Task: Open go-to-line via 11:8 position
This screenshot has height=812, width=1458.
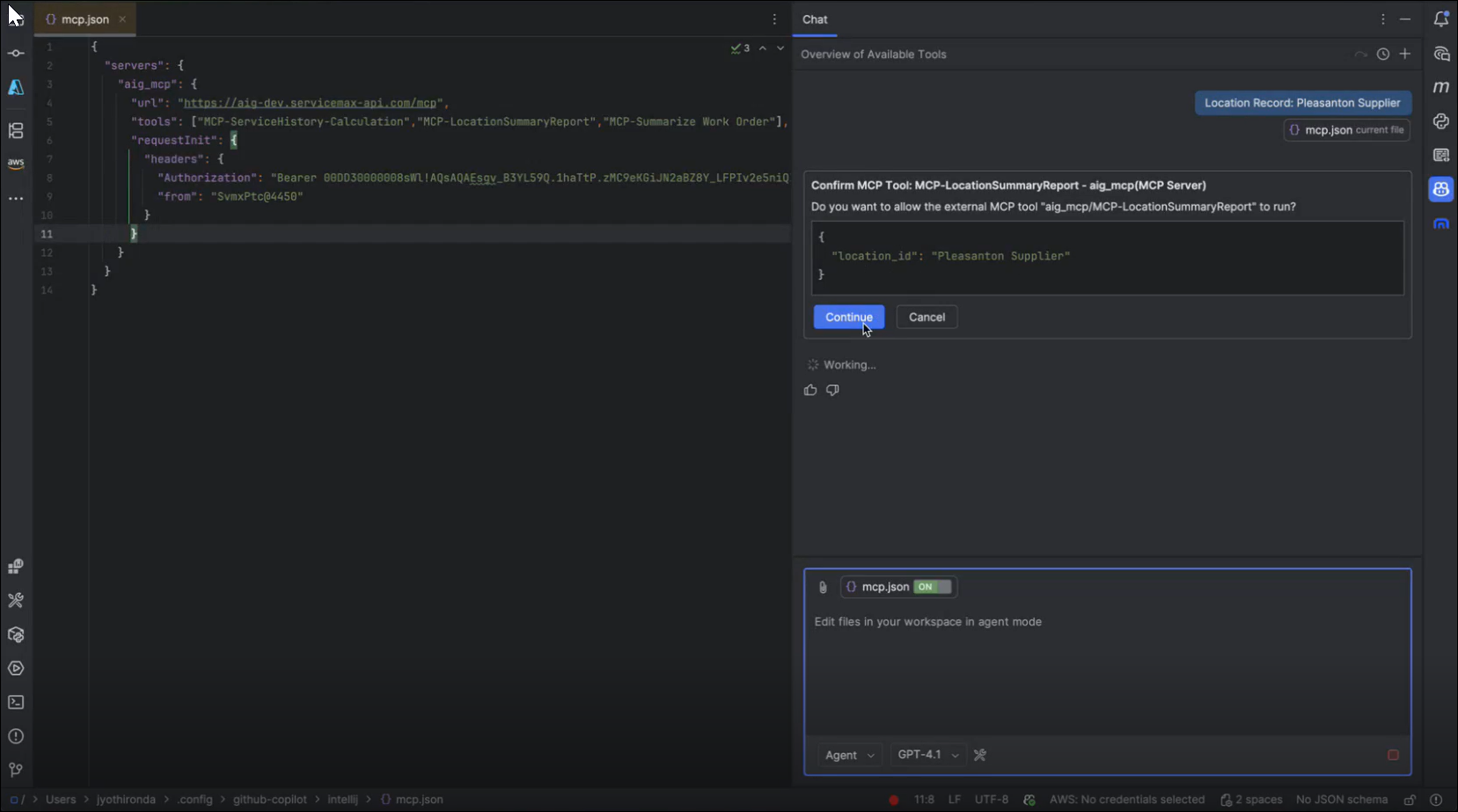Action: [x=924, y=800]
